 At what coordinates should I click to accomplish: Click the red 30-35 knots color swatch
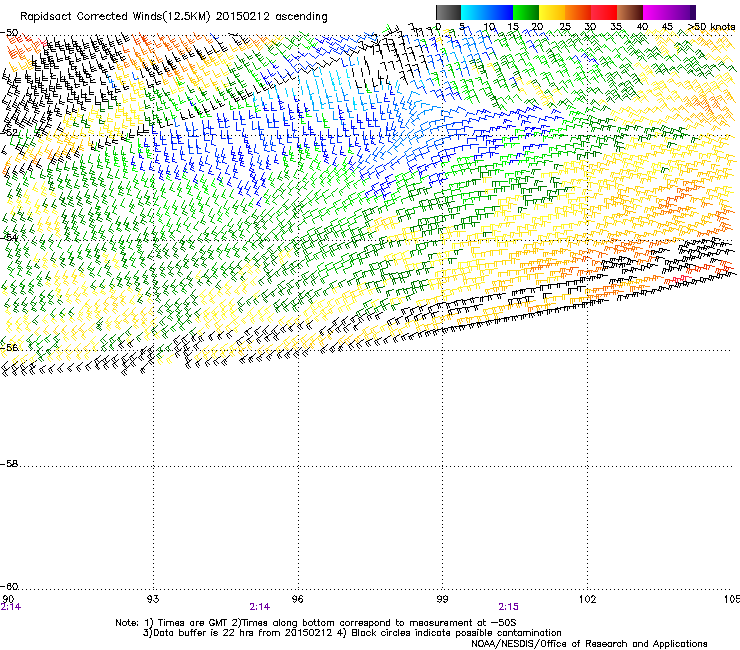pos(604,12)
